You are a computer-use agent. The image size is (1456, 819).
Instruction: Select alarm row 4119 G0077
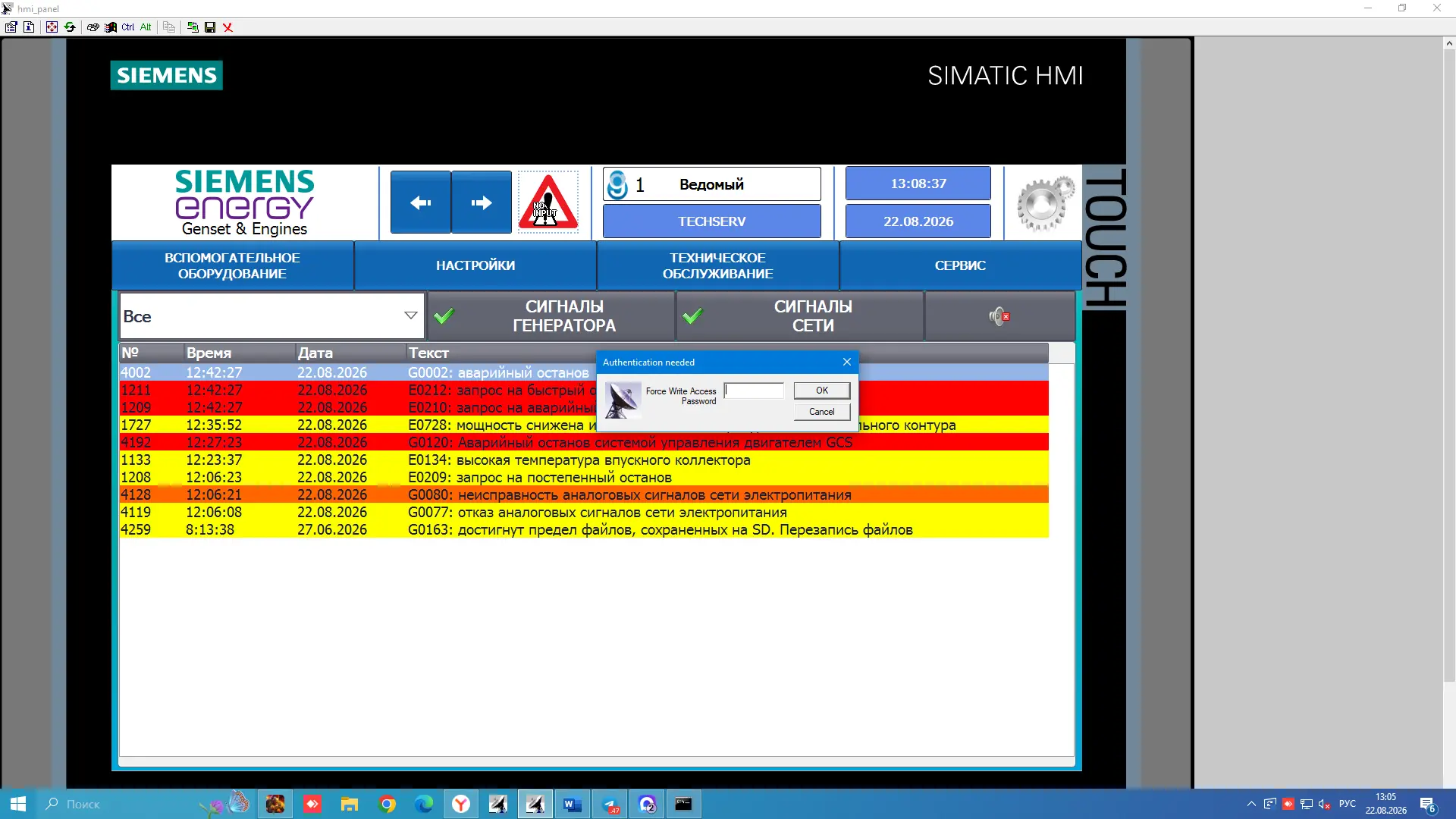click(584, 512)
